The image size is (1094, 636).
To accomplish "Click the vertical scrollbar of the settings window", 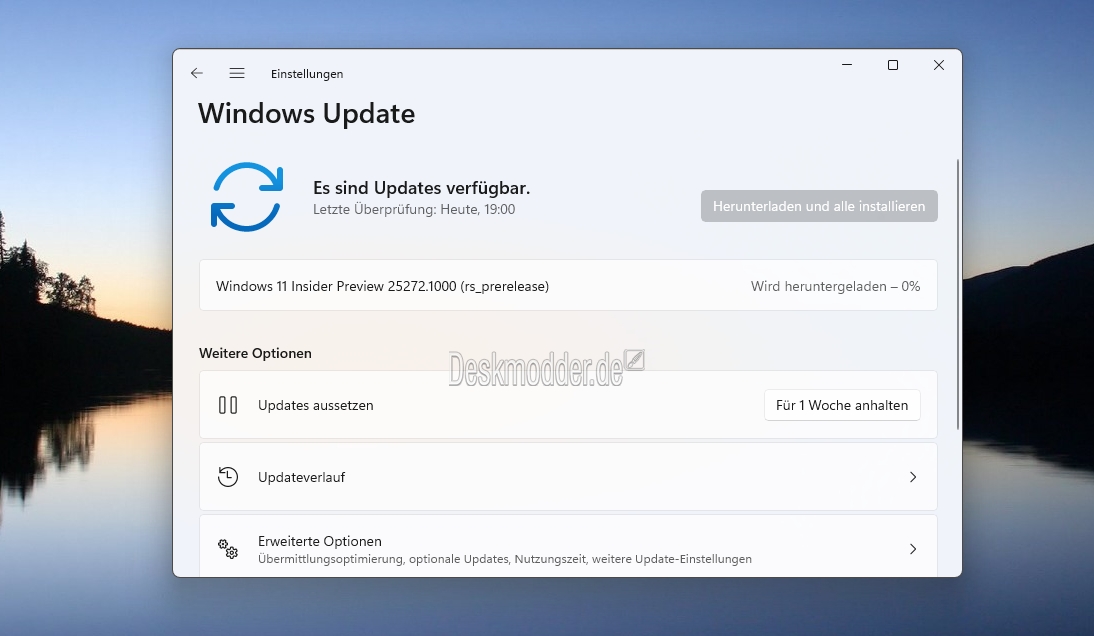I will point(957,294).
